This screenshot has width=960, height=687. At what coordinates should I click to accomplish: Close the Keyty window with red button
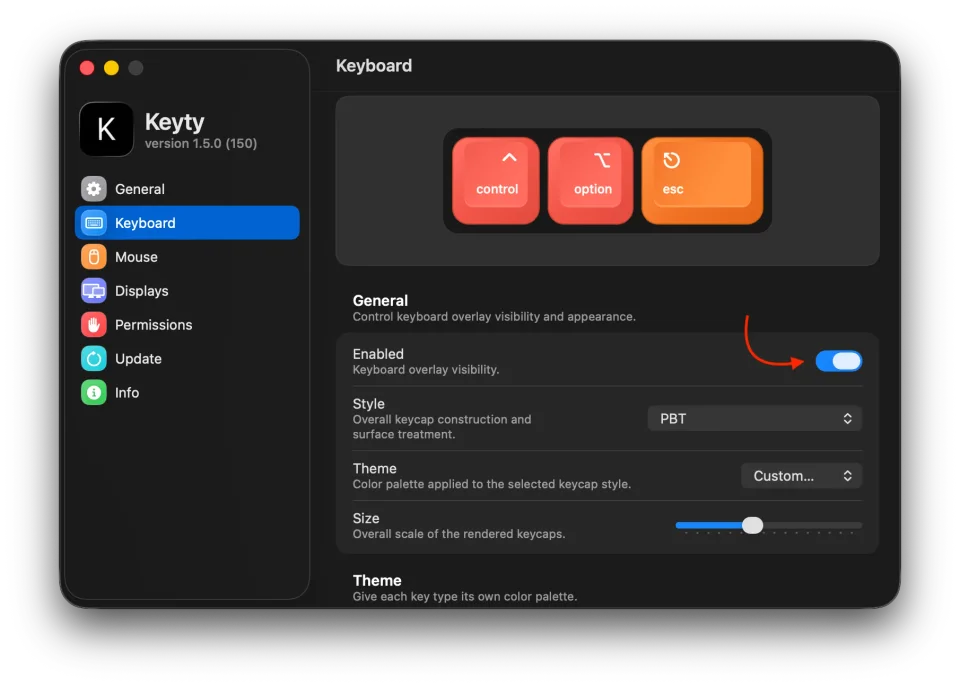87,68
